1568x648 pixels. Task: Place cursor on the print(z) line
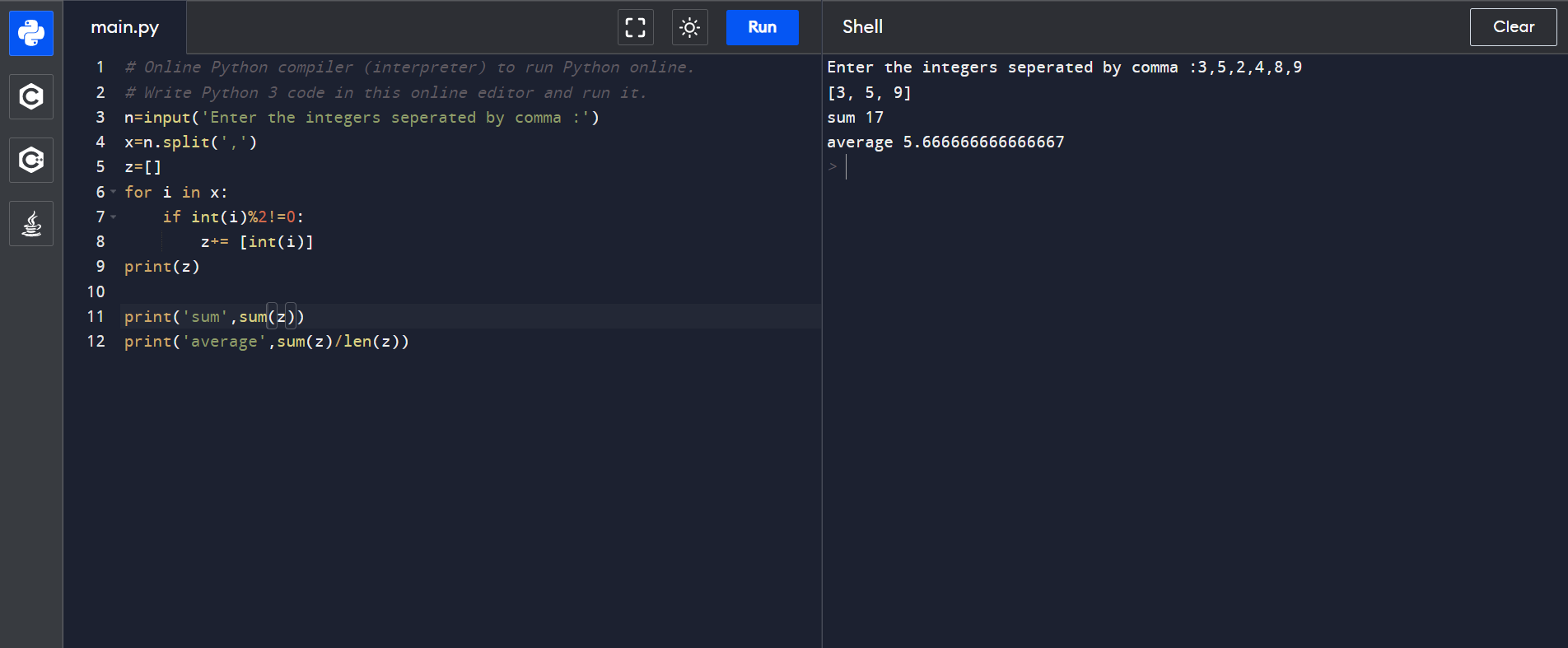(162, 267)
